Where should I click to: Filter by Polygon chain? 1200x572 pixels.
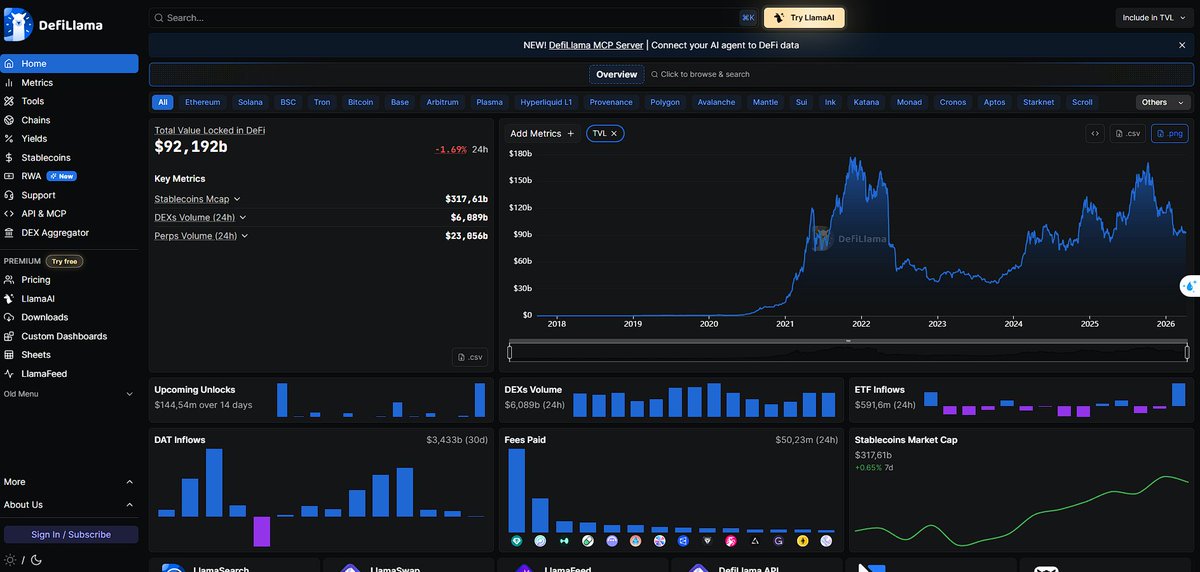(x=665, y=102)
